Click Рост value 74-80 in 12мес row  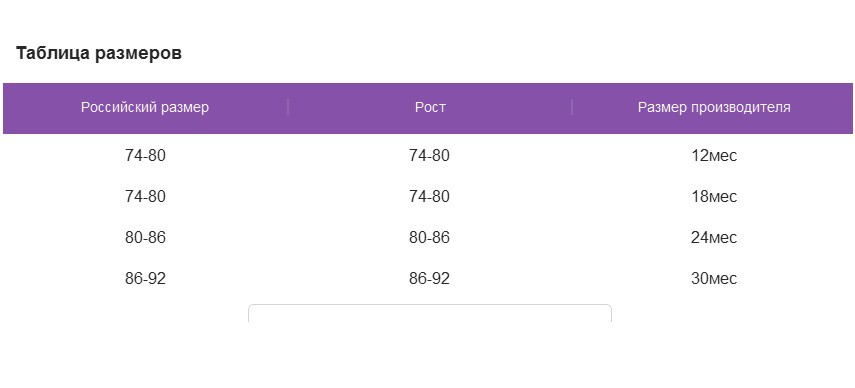pos(429,156)
